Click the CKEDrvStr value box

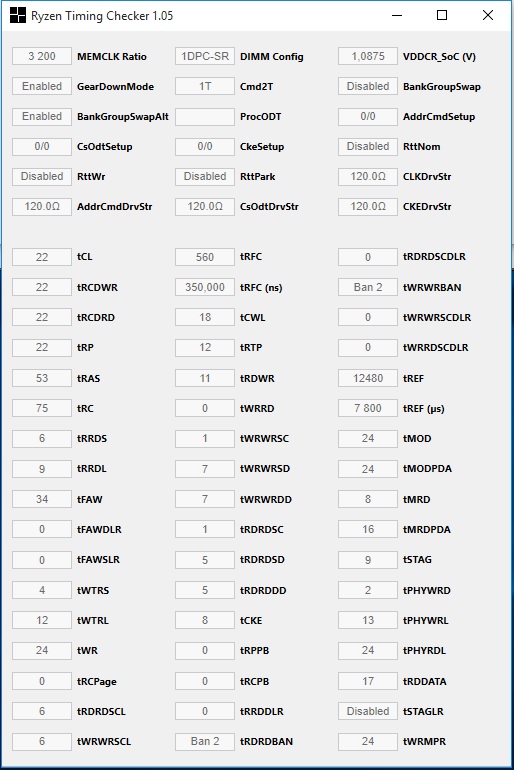[x=368, y=206]
